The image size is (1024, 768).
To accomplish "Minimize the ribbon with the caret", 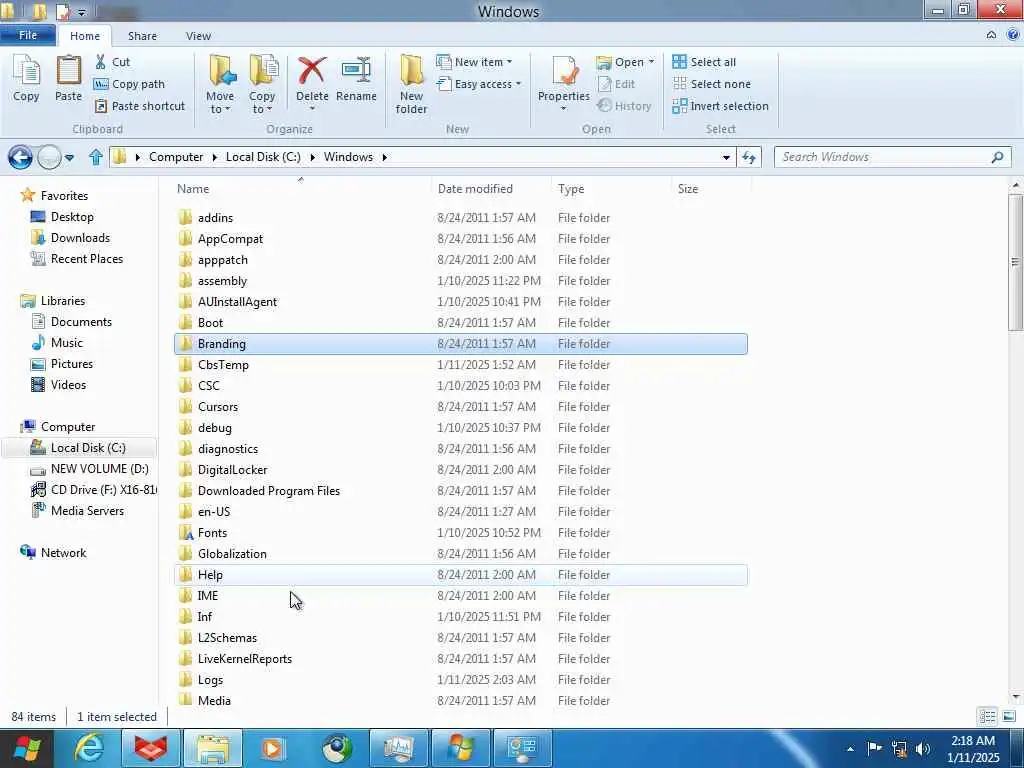I will tap(991, 35).
